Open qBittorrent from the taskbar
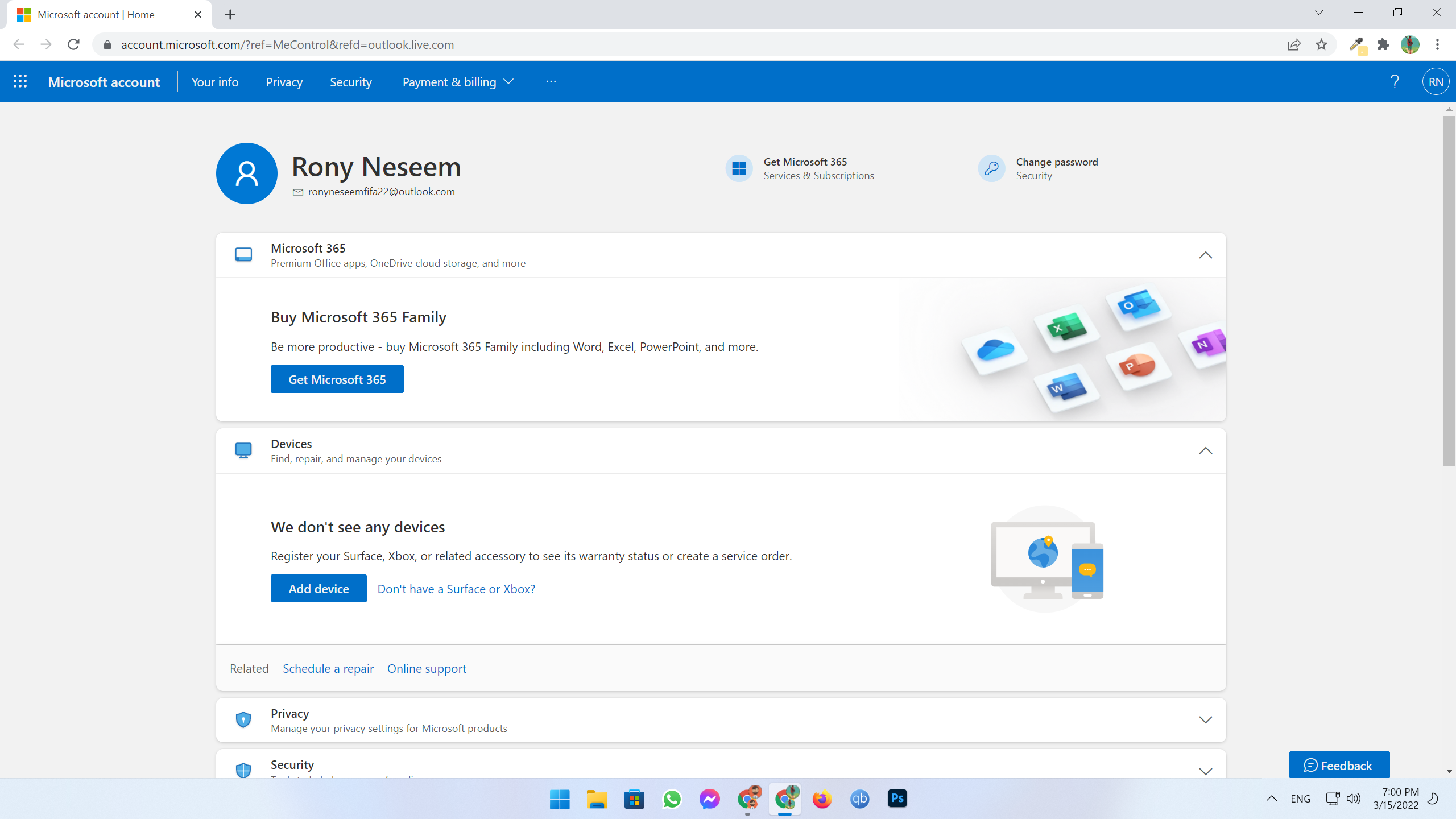The height and width of the screenshot is (819, 1456). 860,799
